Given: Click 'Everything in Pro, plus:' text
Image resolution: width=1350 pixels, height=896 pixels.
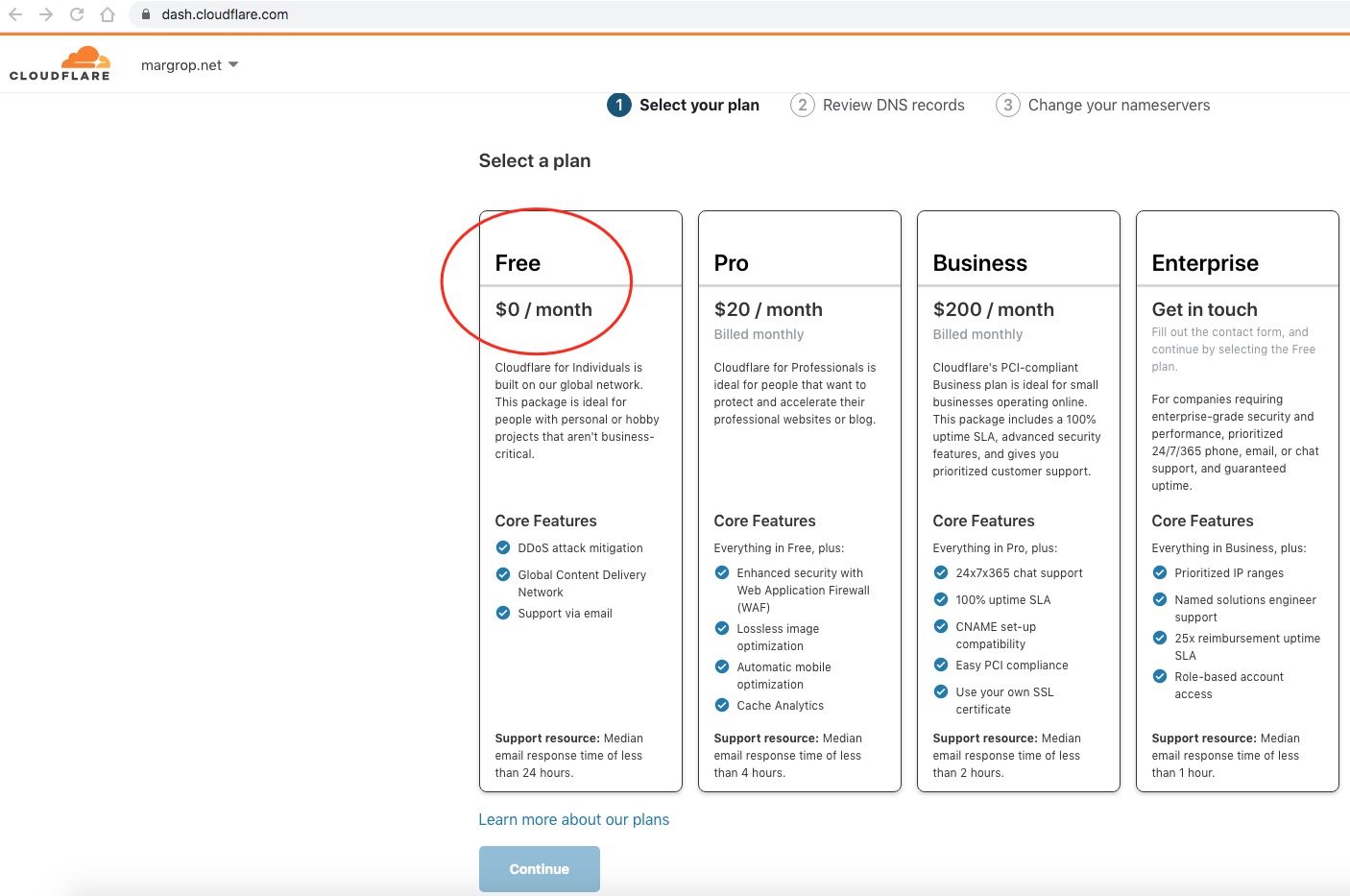Looking at the screenshot, I should point(995,547).
